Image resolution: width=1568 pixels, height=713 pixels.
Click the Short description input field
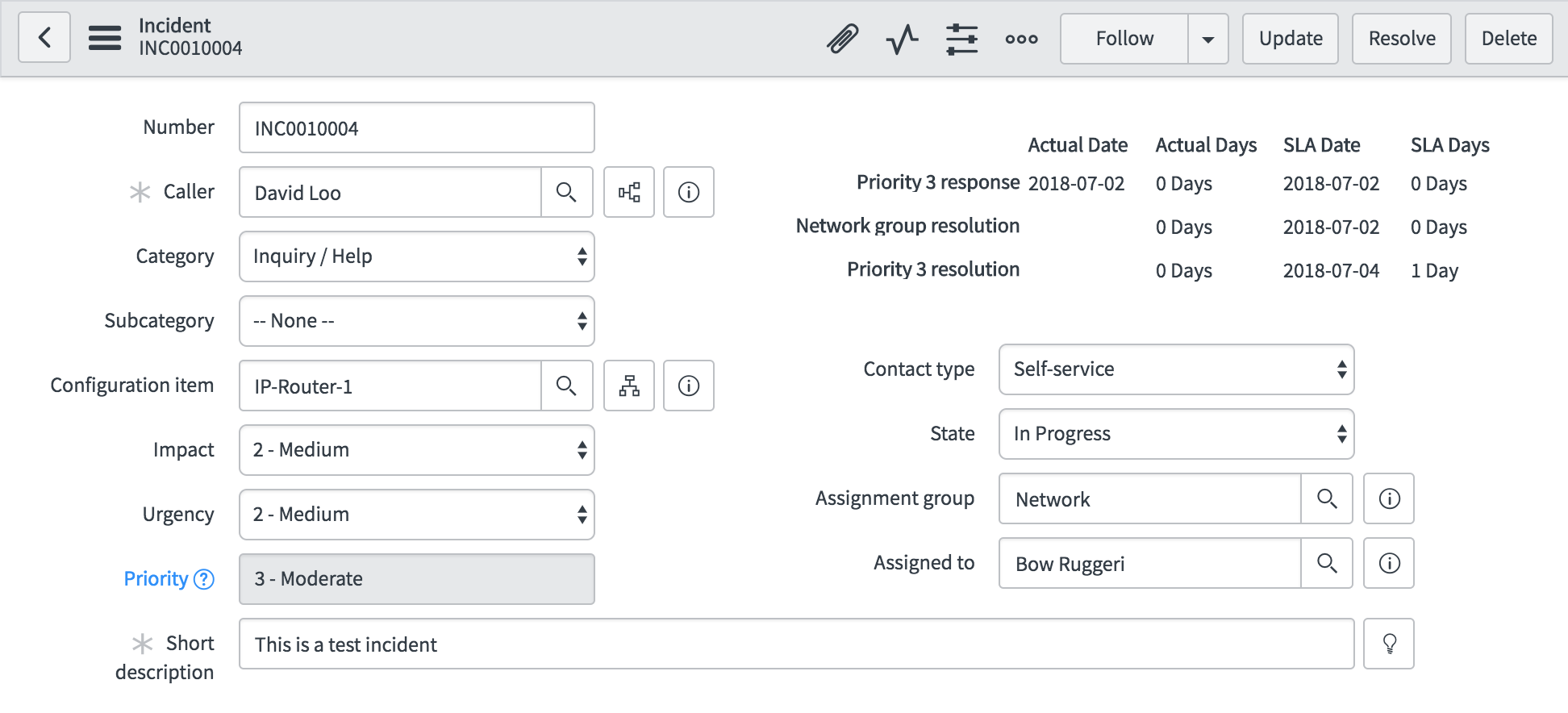pyautogui.click(x=797, y=644)
